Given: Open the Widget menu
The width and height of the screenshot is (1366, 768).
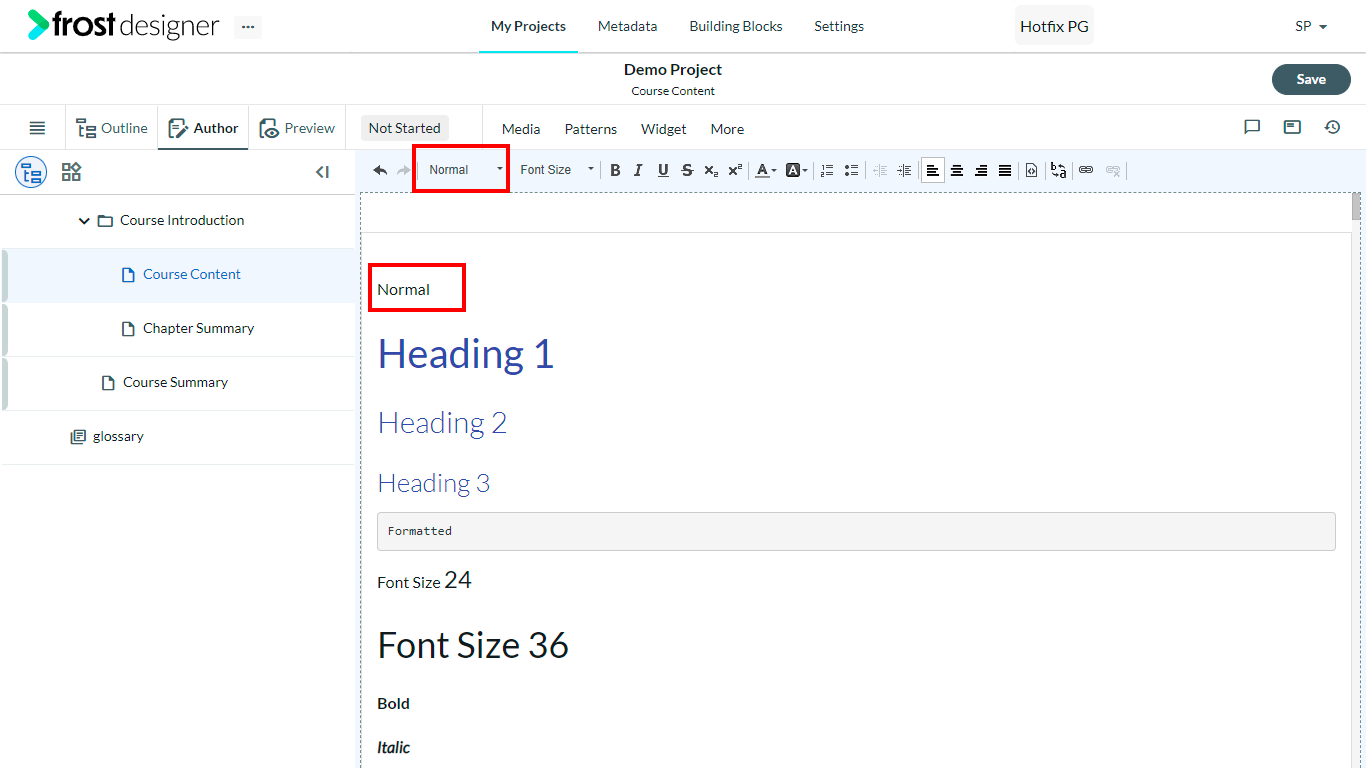Looking at the screenshot, I should click(x=664, y=129).
